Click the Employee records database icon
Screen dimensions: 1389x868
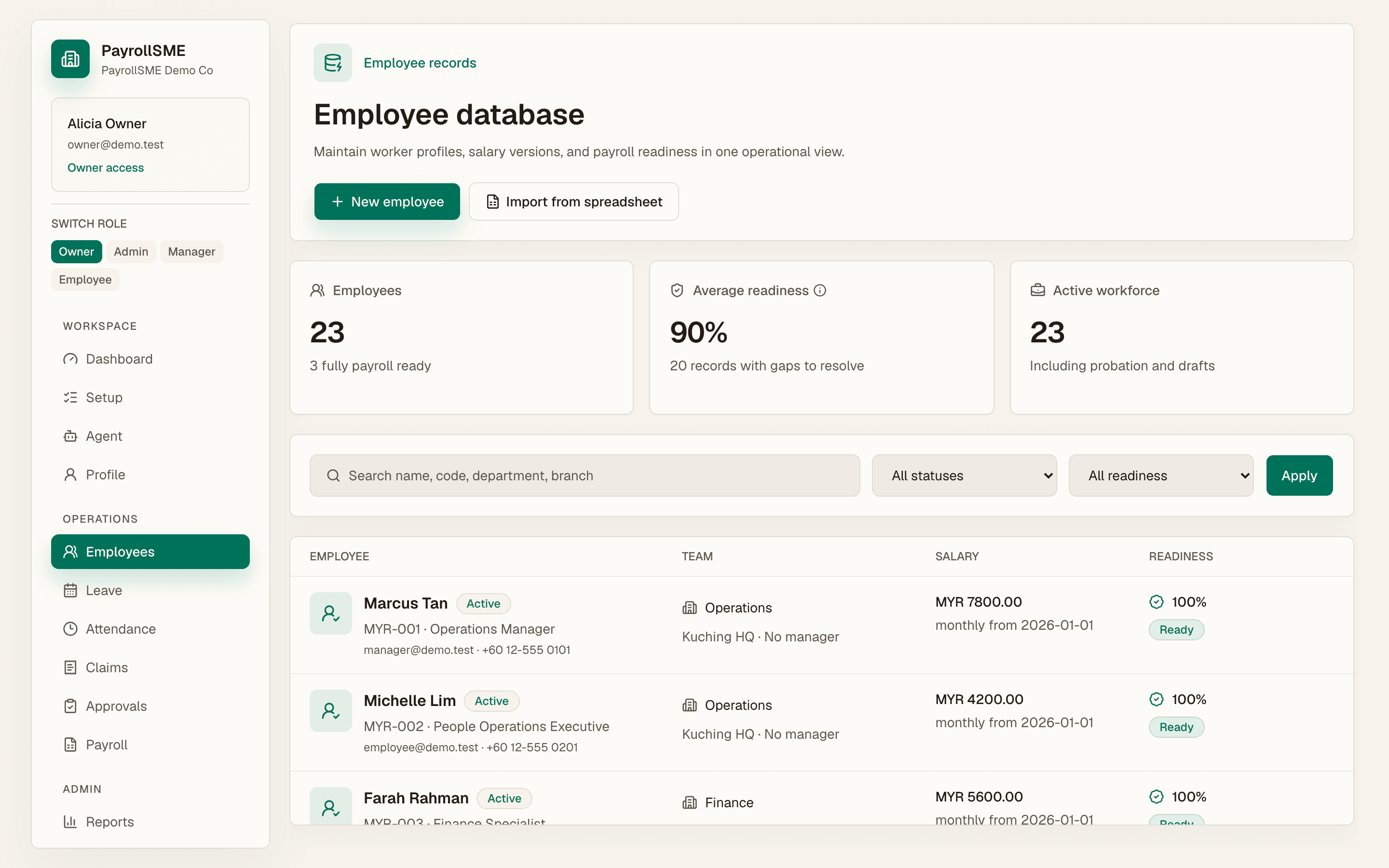click(332, 63)
